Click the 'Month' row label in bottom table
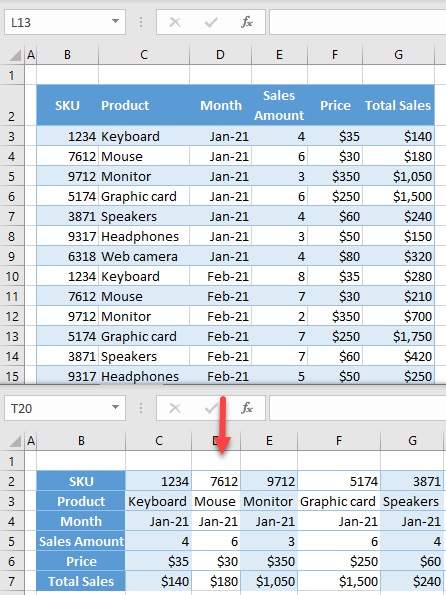The width and height of the screenshot is (446, 595). tap(81, 521)
